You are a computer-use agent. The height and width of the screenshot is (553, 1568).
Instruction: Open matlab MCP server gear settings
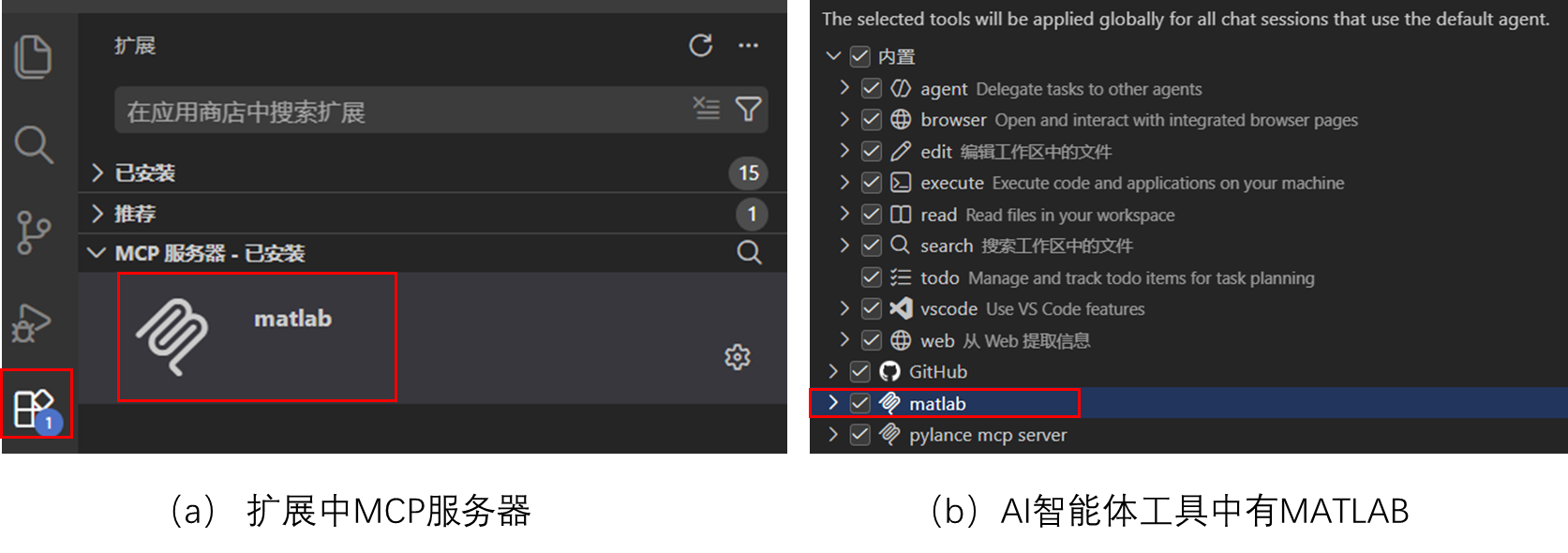(738, 357)
